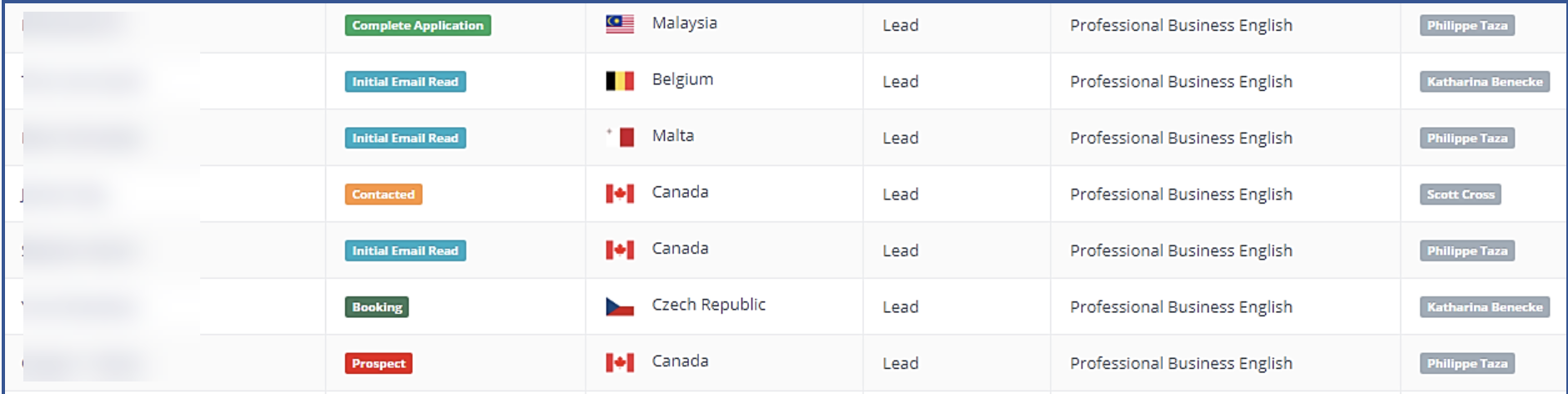
Task: Click the Belgium flag icon
Action: pos(620,81)
